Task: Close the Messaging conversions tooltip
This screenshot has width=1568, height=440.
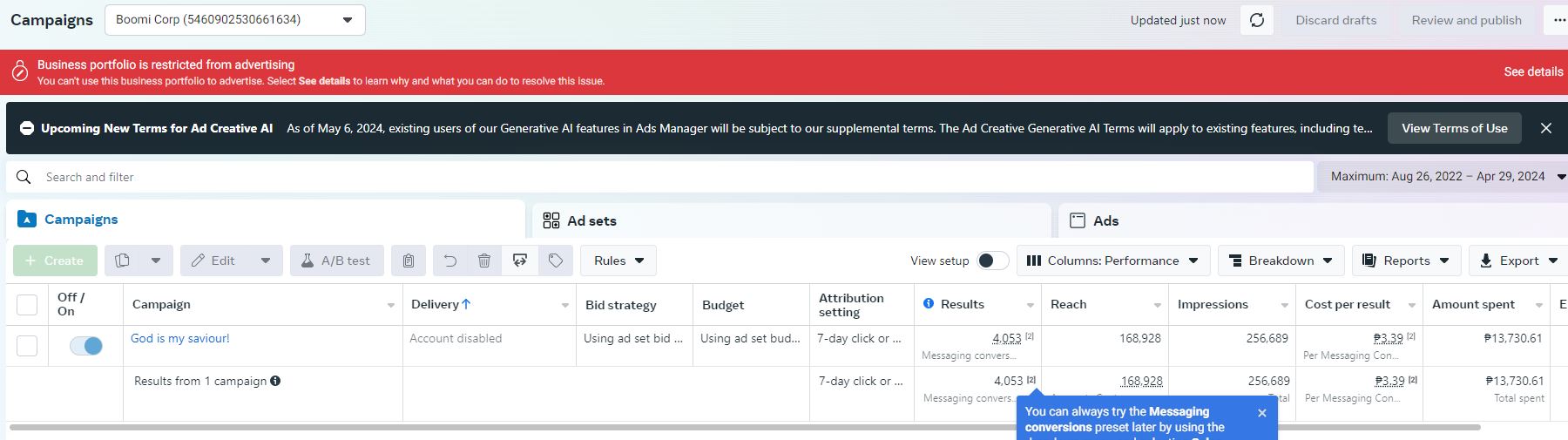Action: pyautogui.click(x=1262, y=413)
